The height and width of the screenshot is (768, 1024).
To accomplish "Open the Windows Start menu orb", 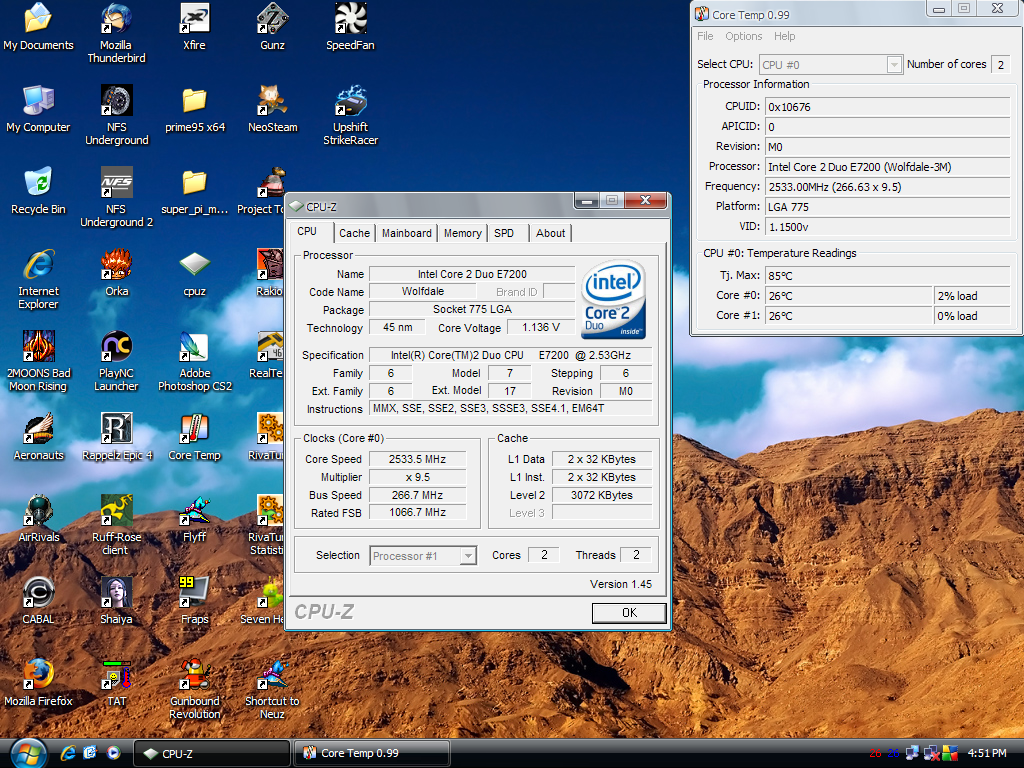I will pyautogui.click(x=27, y=754).
